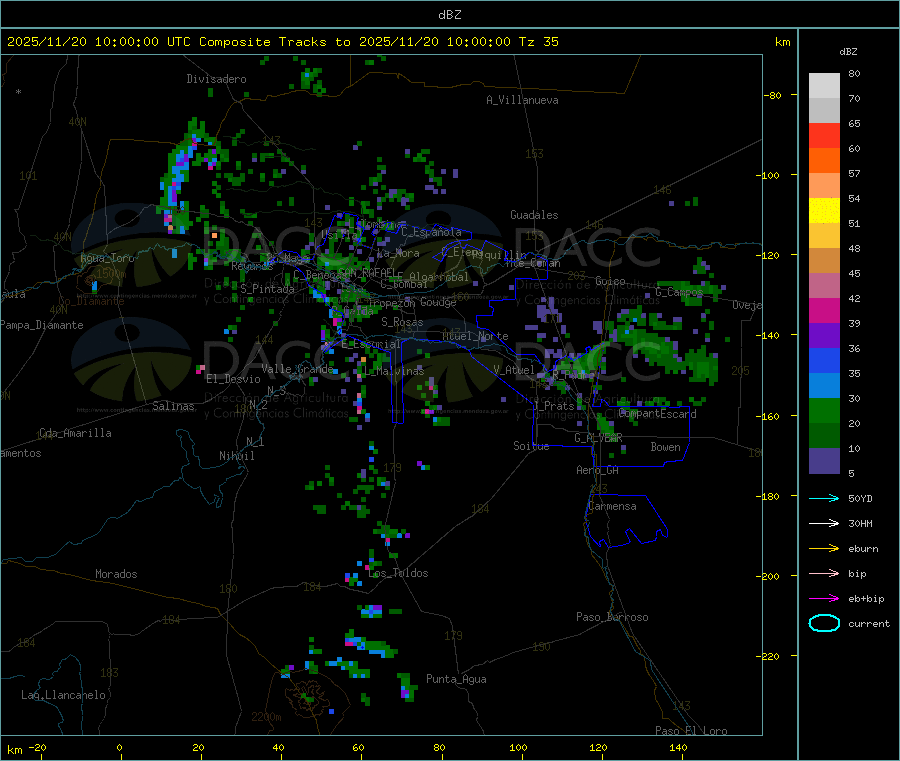Click the Los_Toldos map label
The height and width of the screenshot is (761, 900).
pos(398,573)
